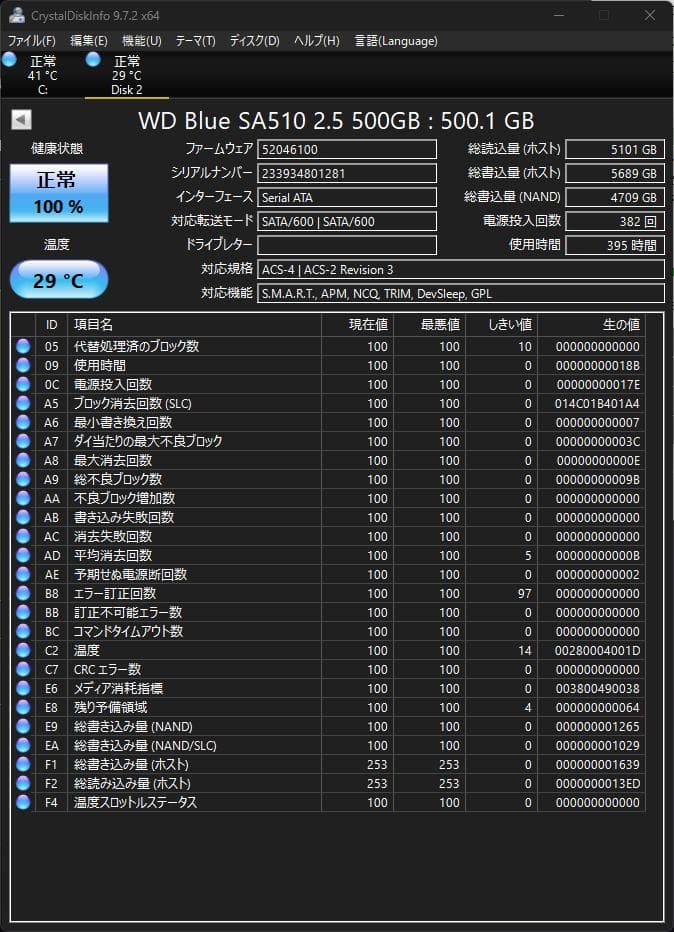Click the しきい値 column header
This screenshot has width=674, height=932.
[501, 325]
